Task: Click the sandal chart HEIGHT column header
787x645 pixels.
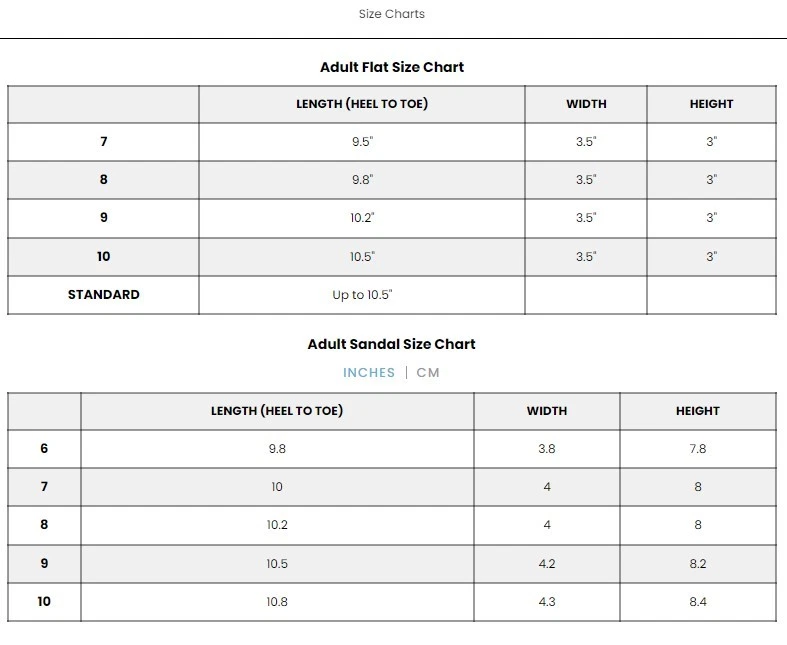Action: point(697,411)
